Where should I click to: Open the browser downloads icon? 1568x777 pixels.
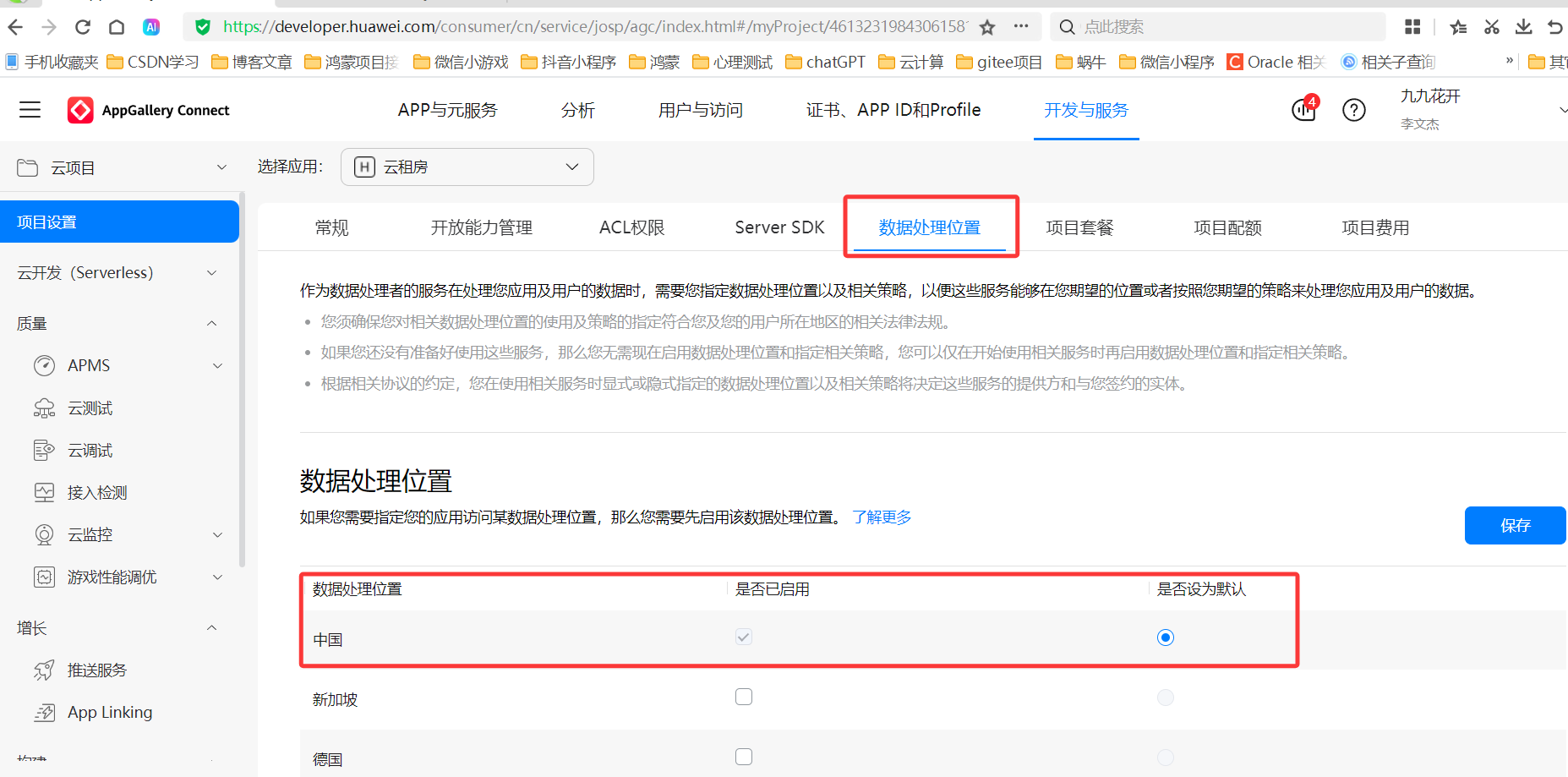1523,27
